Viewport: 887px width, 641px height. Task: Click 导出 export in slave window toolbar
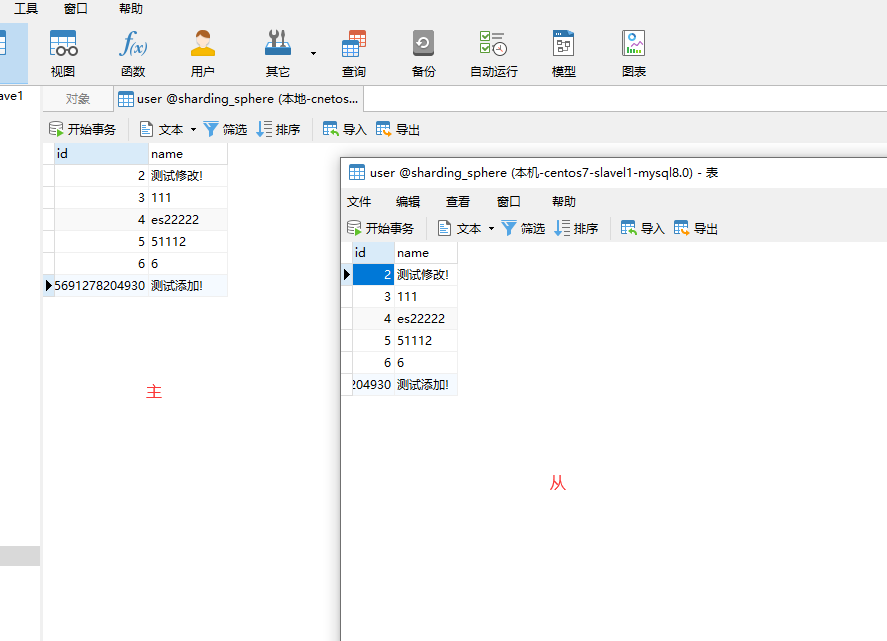(x=696, y=229)
